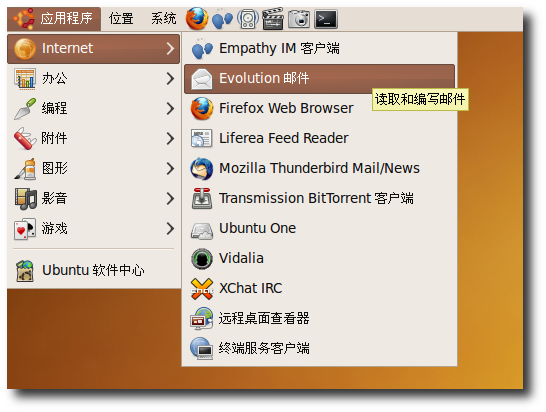Select the 图形 category
The width and height of the screenshot is (546, 412).
(x=93, y=169)
